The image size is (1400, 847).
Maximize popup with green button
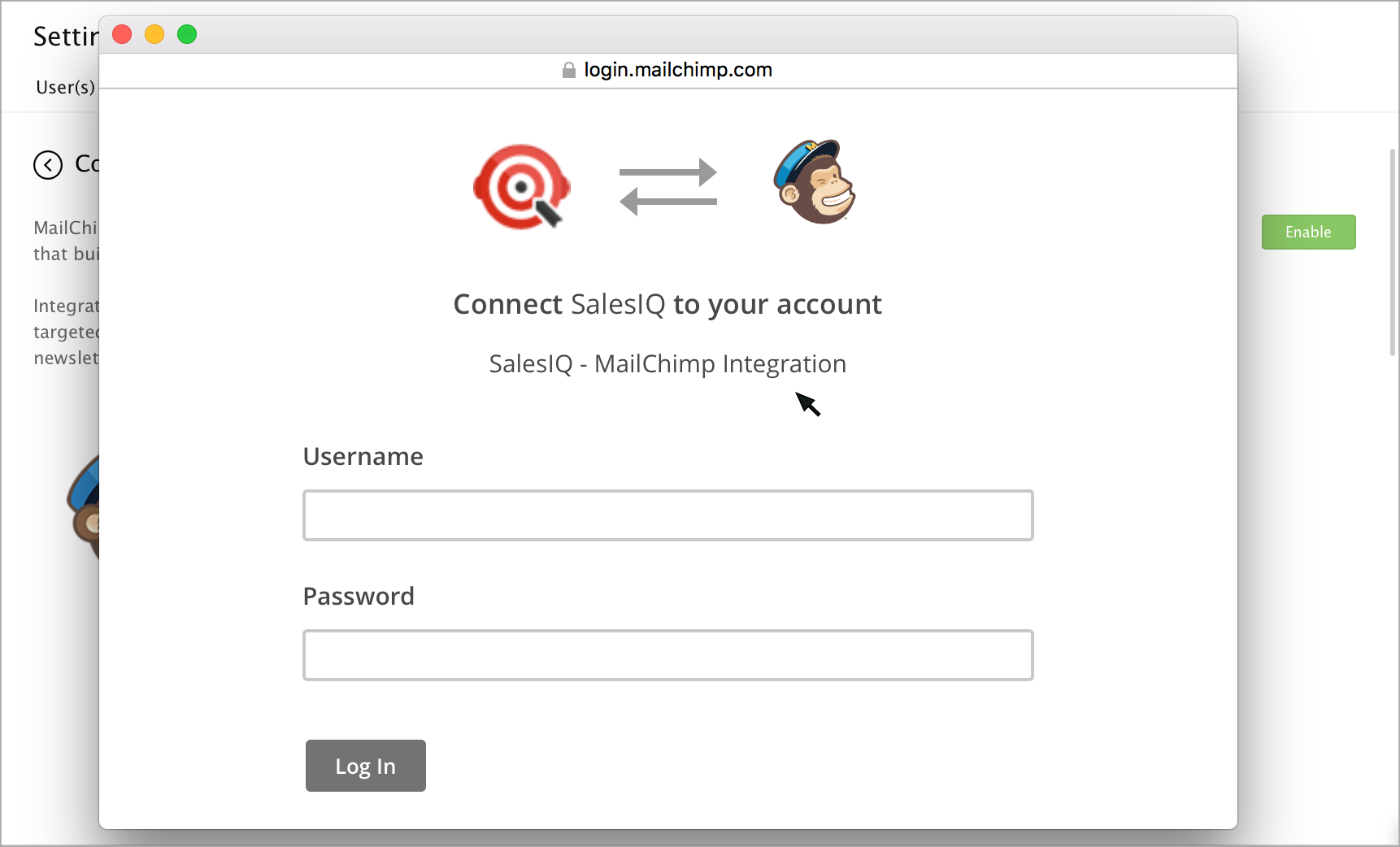coord(187,34)
